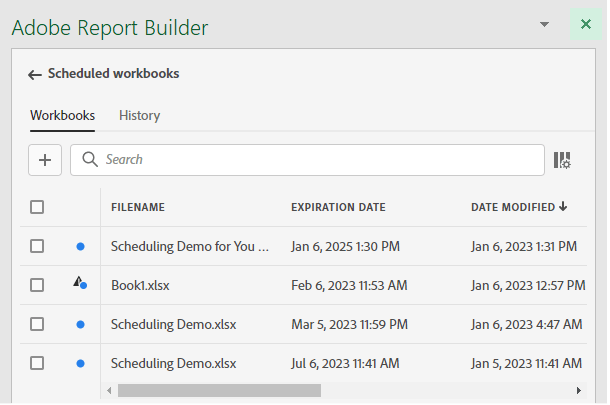Switch to the History tab
This screenshot has height=405, width=610.
click(x=139, y=115)
